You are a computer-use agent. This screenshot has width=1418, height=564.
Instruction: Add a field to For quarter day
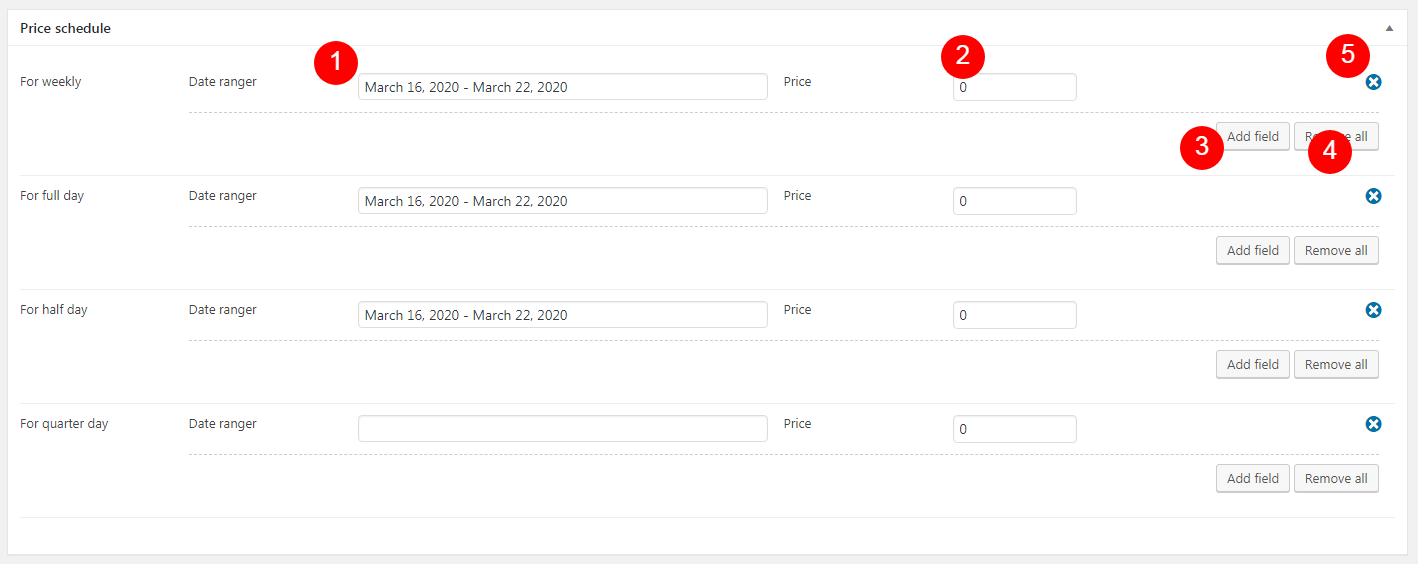pyautogui.click(x=1252, y=479)
